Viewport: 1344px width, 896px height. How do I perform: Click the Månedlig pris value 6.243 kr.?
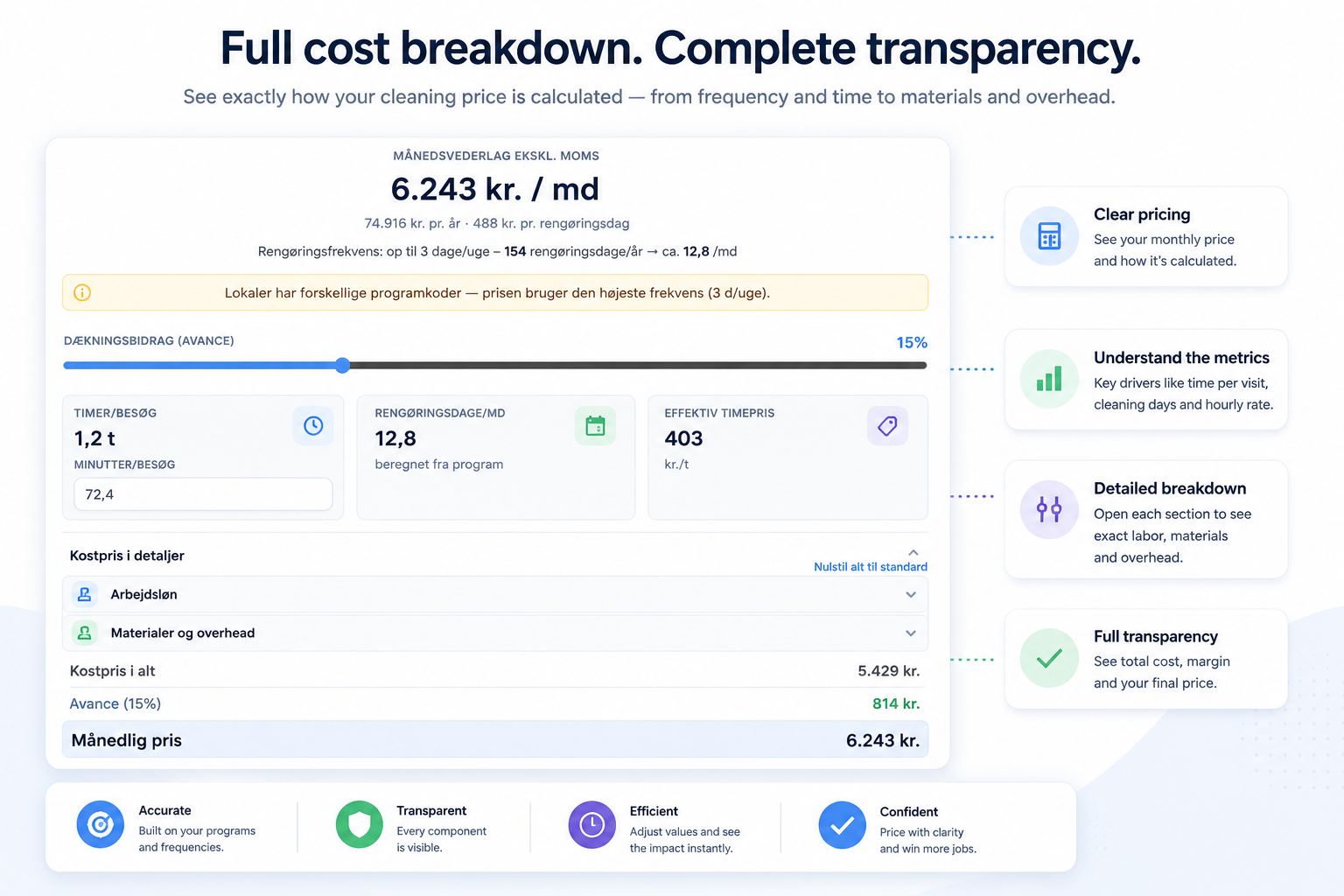coord(883,740)
